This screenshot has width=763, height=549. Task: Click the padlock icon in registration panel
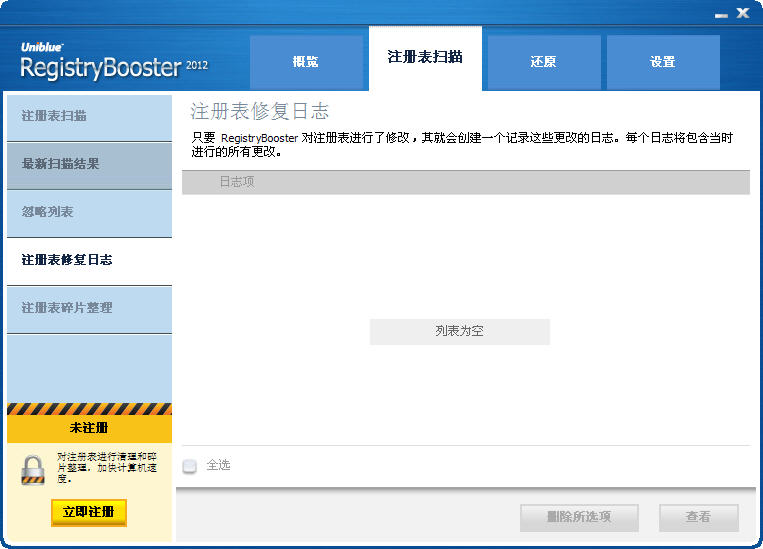pos(33,470)
